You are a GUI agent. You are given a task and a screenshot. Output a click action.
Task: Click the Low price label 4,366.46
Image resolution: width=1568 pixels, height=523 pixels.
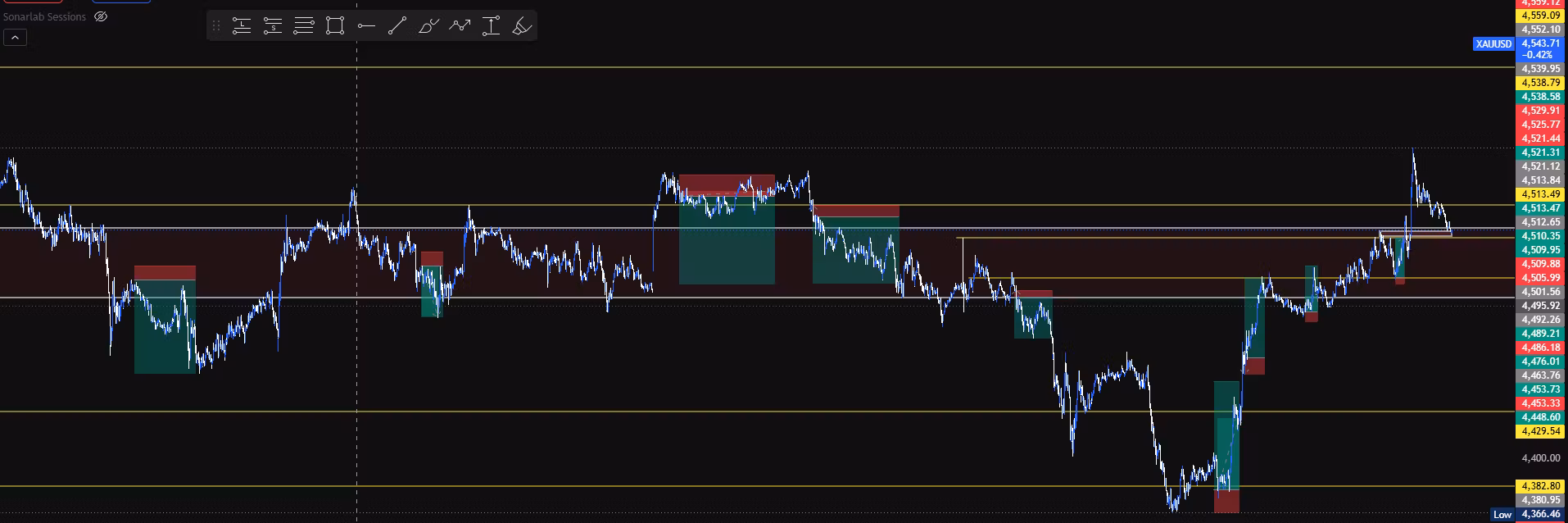(1541, 514)
